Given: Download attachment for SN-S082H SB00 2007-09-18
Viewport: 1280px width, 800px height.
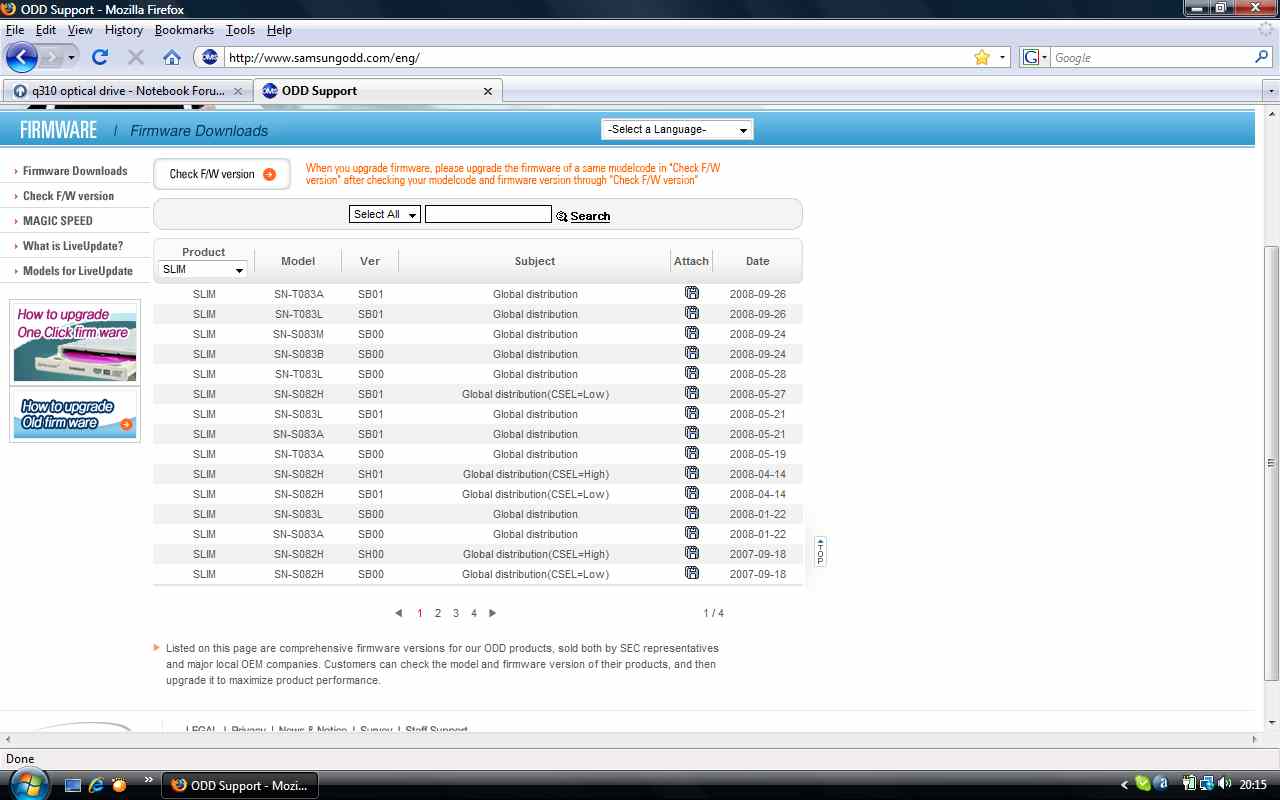Looking at the screenshot, I should [692, 573].
